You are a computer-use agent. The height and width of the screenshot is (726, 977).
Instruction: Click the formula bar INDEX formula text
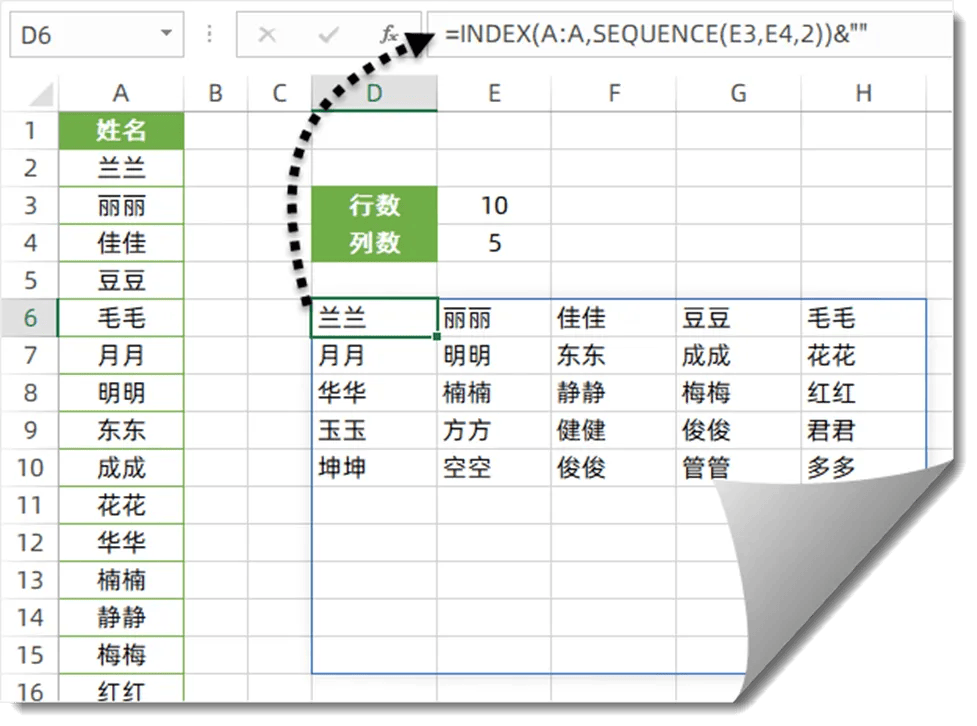(x=656, y=34)
